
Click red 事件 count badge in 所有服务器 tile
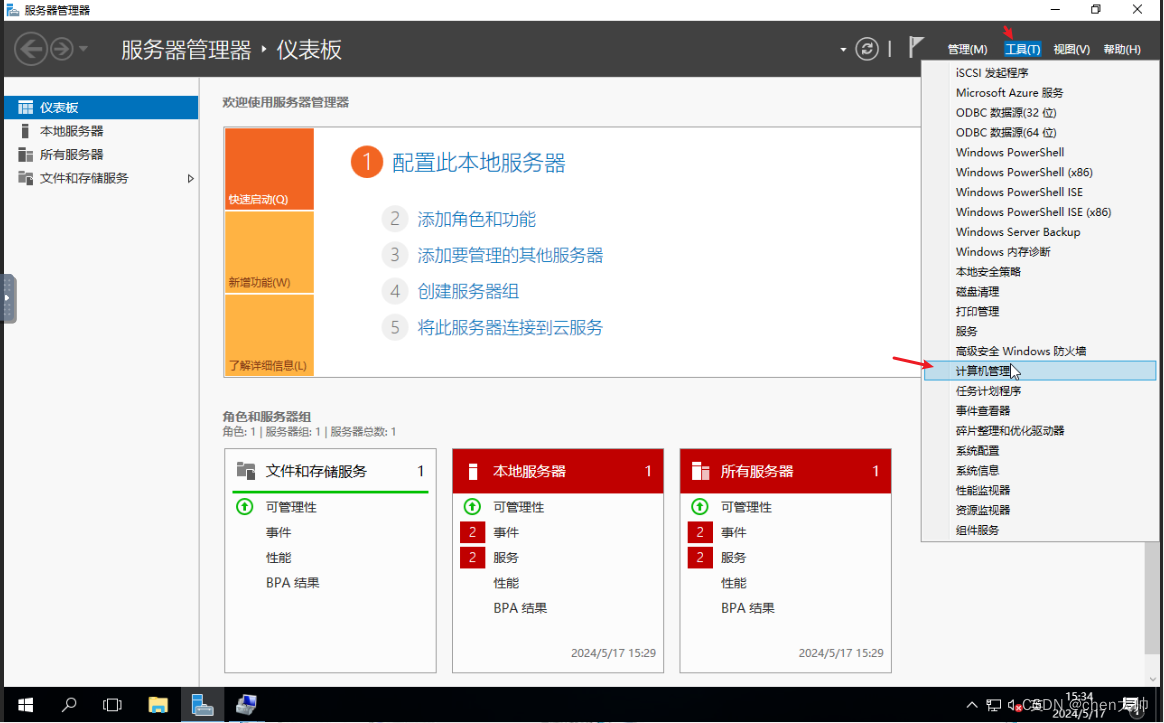click(x=699, y=532)
